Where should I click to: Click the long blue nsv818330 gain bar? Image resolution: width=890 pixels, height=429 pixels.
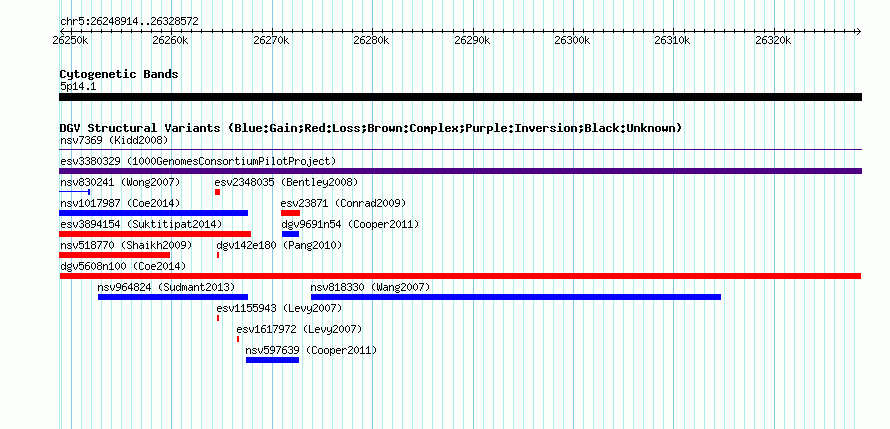[516, 297]
